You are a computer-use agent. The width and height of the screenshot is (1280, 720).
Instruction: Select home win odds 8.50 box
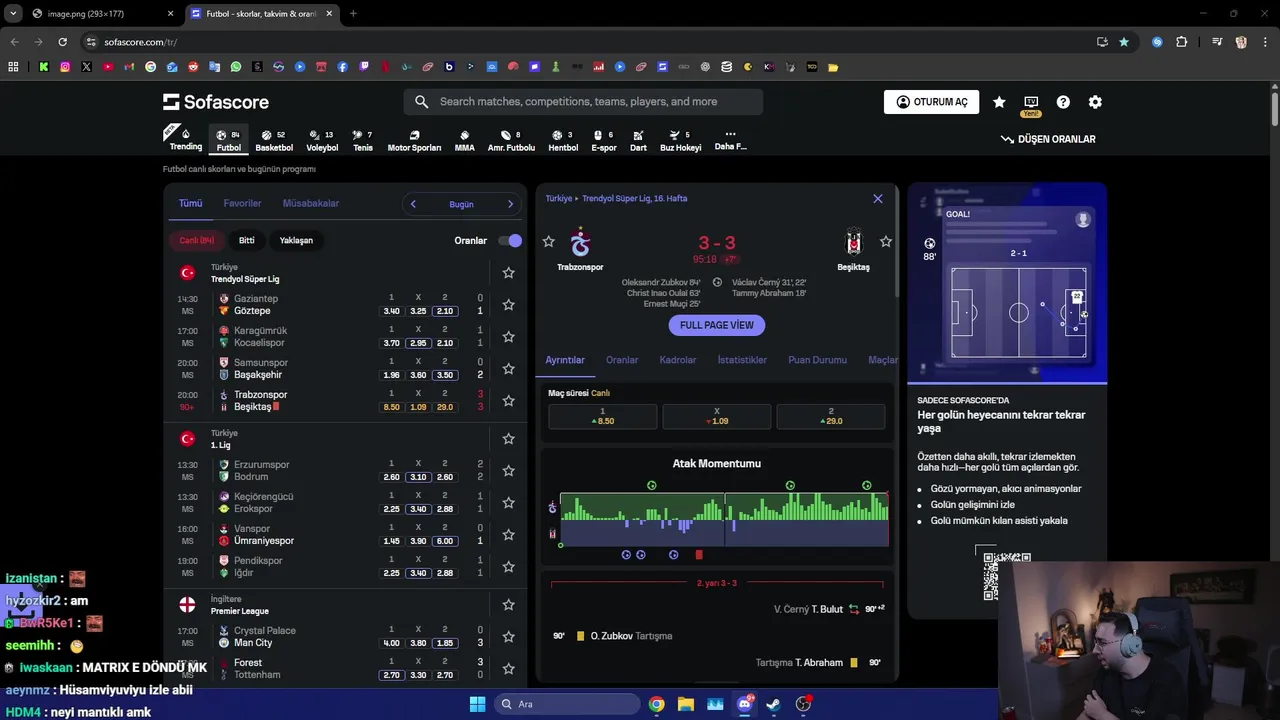coord(602,416)
